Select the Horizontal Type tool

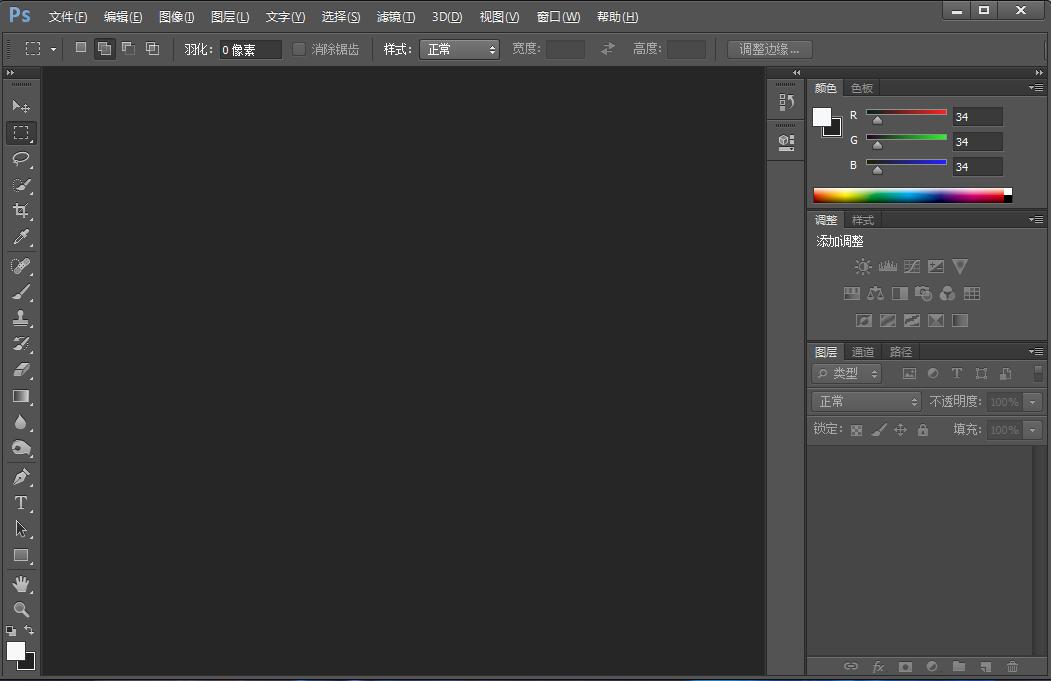21,503
